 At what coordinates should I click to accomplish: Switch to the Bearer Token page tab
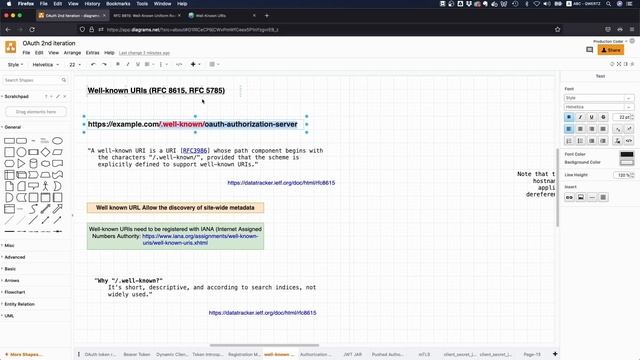click(x=137, y=354)
